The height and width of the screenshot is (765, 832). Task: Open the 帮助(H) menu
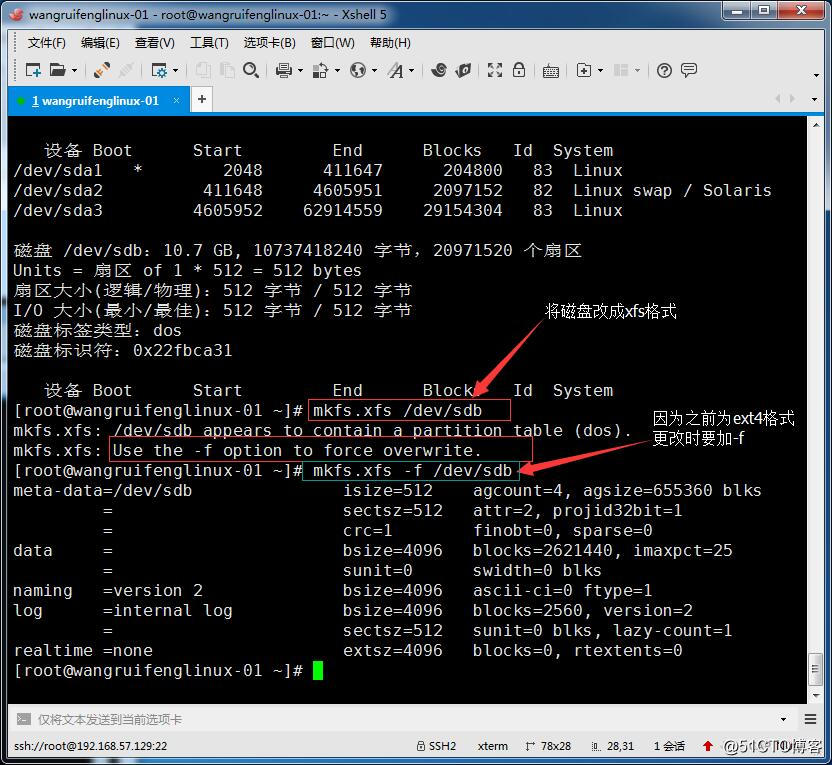[x=390, y=42]
